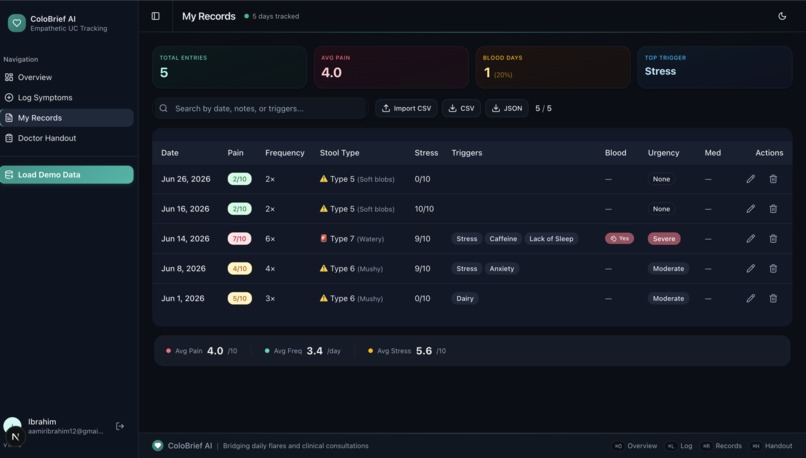
Task: Click the 4/10 pain badge
Action: point(240,268)
